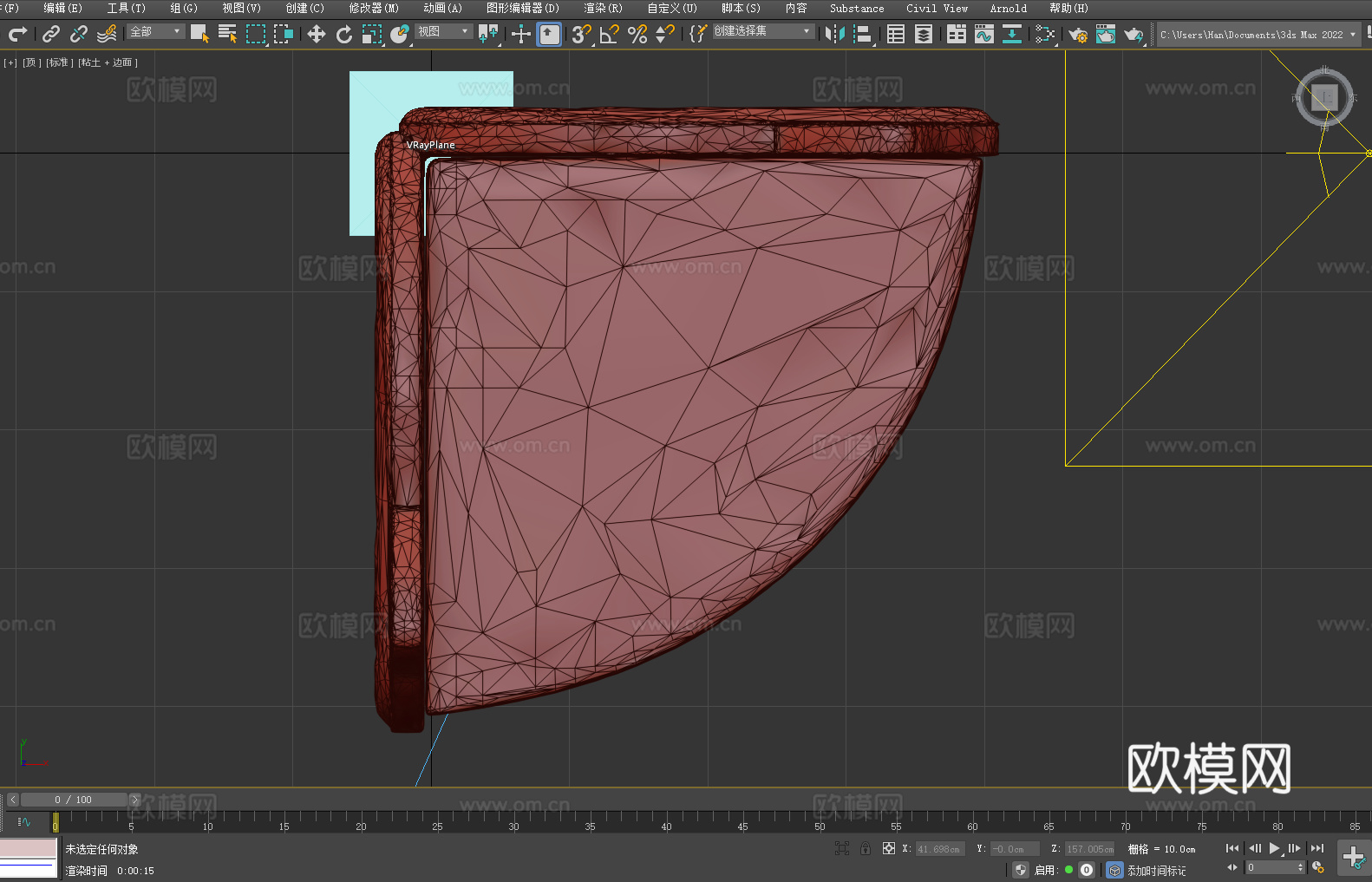1372x882 pixels.
Task: Open the 编辑(E) menu
Action: pyautogui.click(x=62, y=8)
